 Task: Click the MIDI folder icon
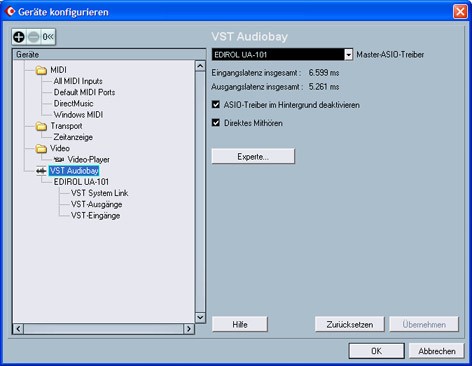pos(41,70)
